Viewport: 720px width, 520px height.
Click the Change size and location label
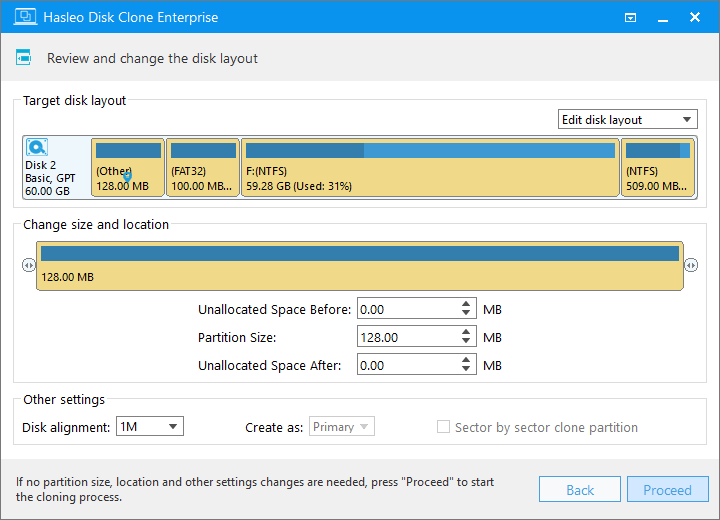pyautogui.click(x=96, y=224)
